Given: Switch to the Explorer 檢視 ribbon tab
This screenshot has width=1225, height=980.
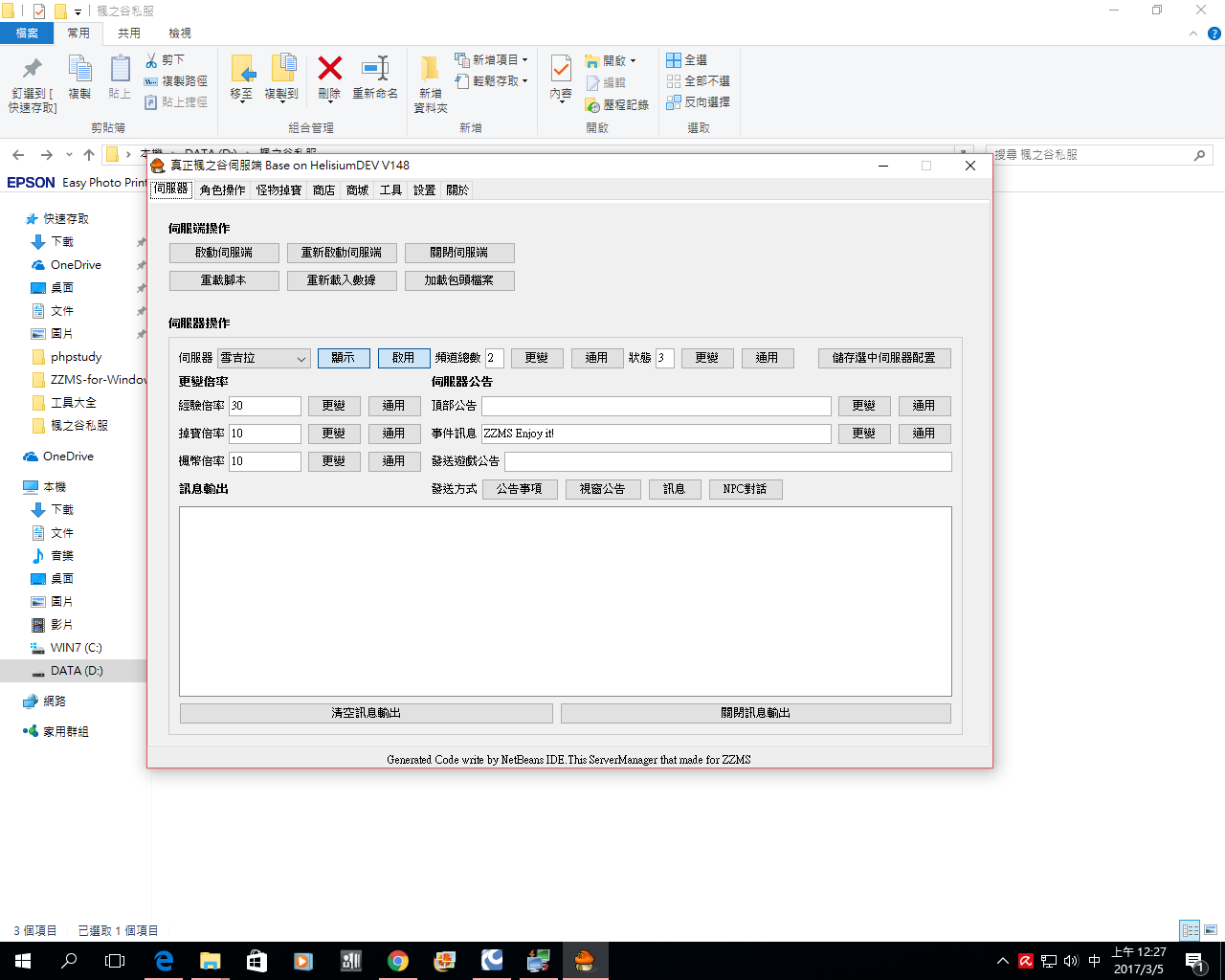Looking at the screenshot, I should 180,33.
